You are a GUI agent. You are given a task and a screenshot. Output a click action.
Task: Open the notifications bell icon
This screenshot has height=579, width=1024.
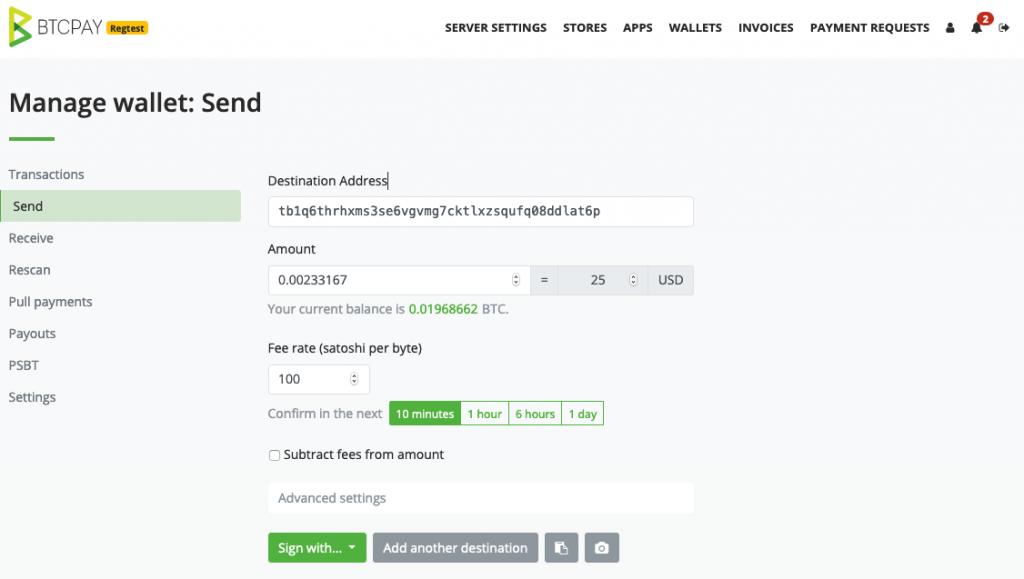point(976,27)
